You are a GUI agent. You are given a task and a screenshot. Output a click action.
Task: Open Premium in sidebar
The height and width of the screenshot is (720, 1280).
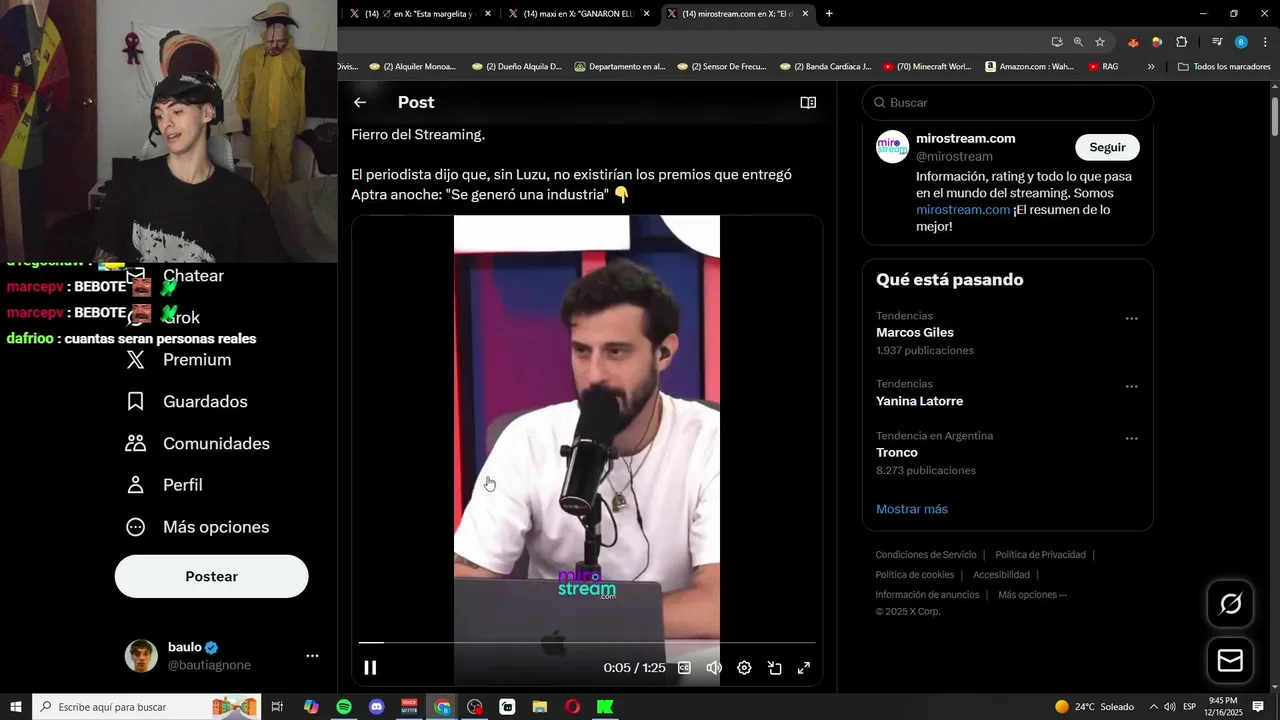(x=180, y=360)
